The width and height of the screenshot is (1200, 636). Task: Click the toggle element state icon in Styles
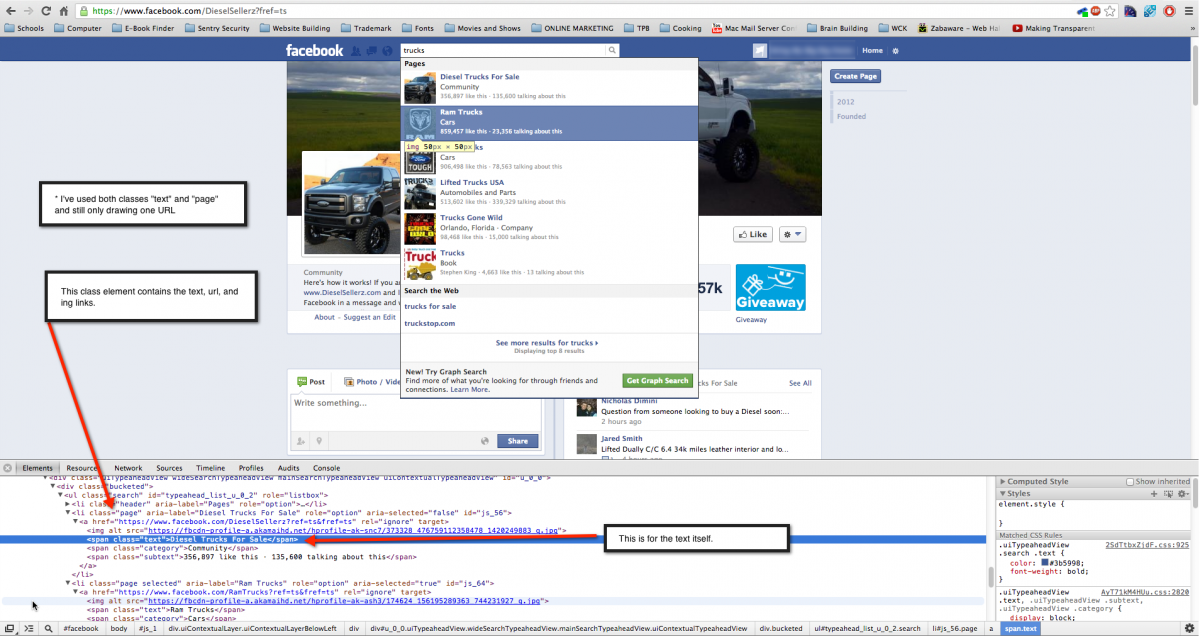tap(1166, 494)
